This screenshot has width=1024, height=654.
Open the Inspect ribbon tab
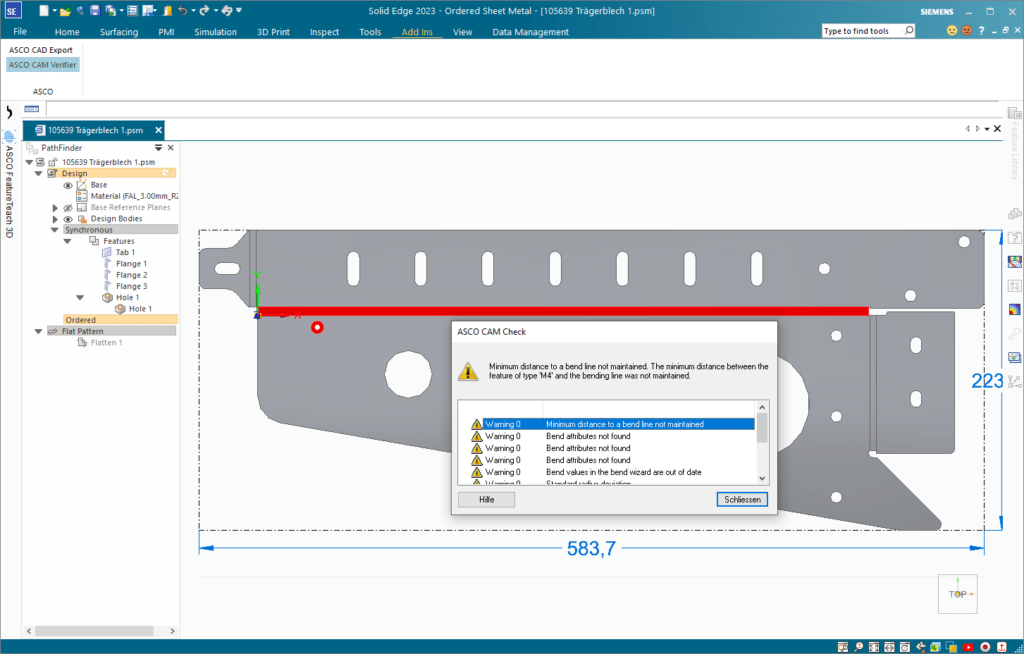(324, 32)
